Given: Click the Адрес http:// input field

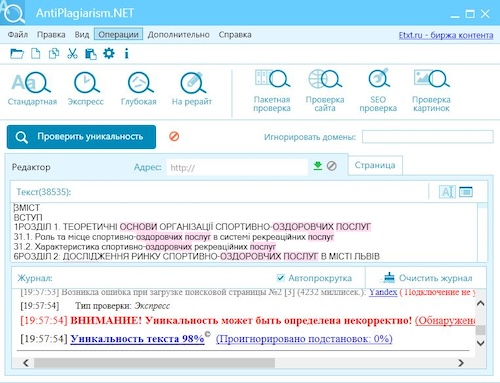Looking at the screenshot, I should tap(237, 167).
